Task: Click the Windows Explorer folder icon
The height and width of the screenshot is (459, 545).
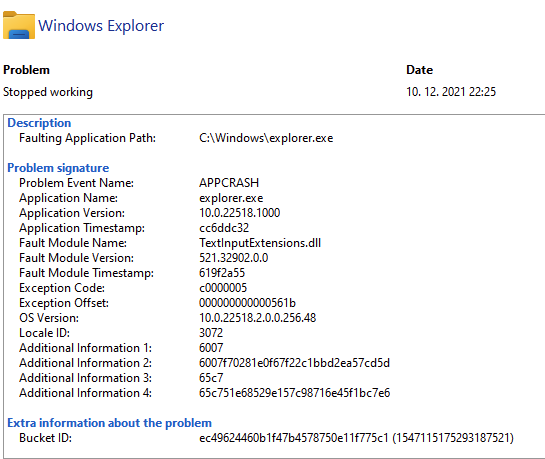Action: 19,25
